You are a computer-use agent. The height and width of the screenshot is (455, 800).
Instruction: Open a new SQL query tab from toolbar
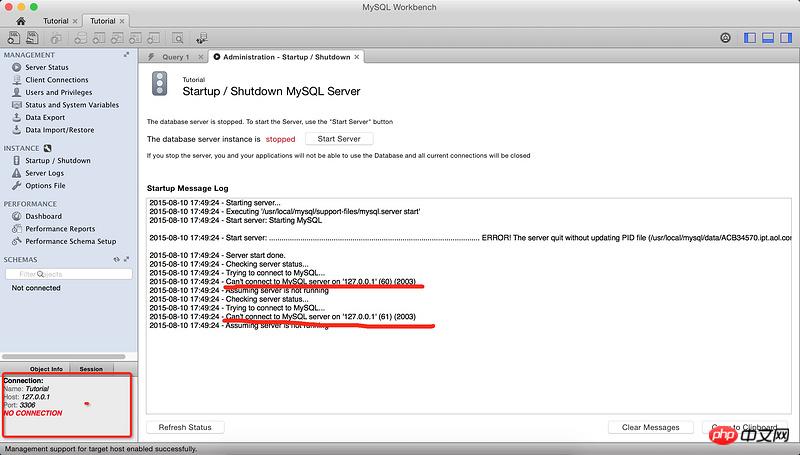(14, 38)
